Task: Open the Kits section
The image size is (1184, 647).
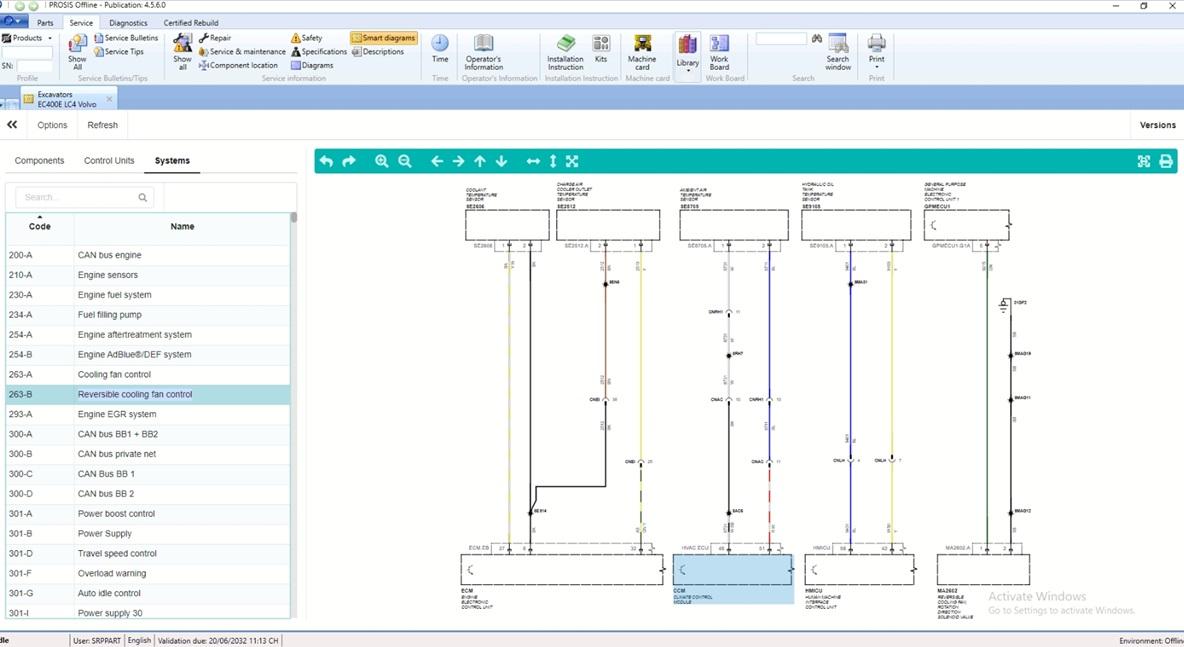Action: pyautogui.click(x=601, y=48)
